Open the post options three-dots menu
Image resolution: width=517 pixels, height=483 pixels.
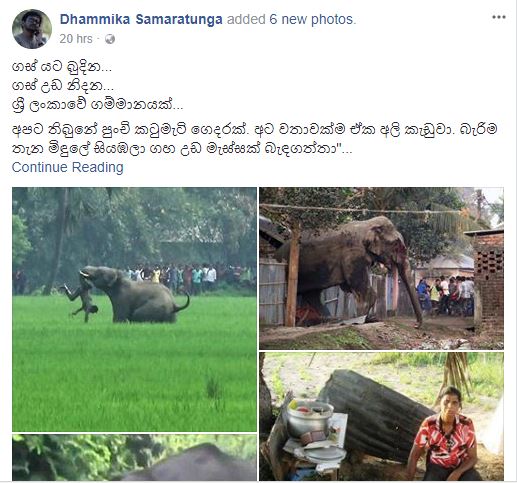tap(499, 17)
